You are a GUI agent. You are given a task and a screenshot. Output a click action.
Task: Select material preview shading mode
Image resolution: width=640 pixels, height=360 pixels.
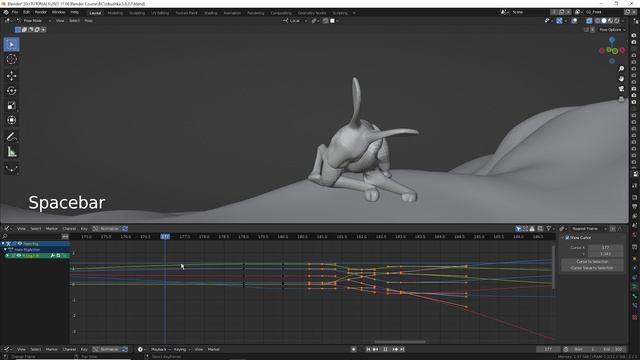(611, 21)
